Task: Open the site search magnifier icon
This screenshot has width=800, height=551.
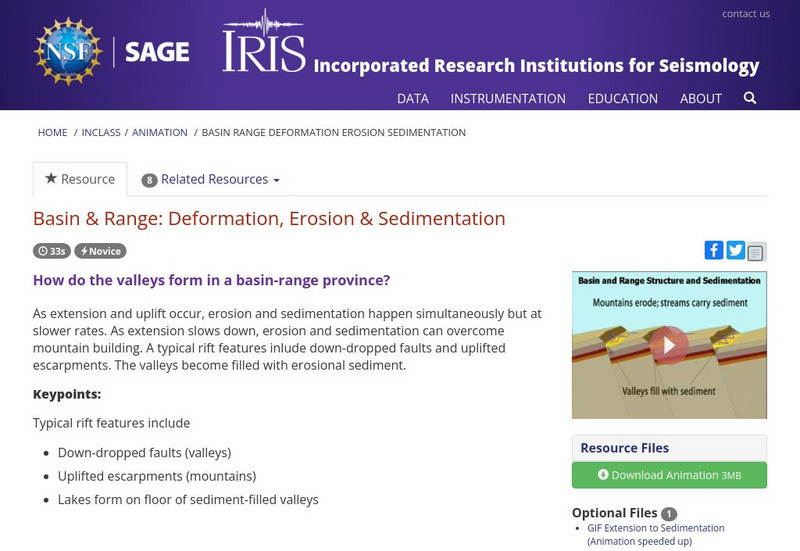Action: (749, 98)
